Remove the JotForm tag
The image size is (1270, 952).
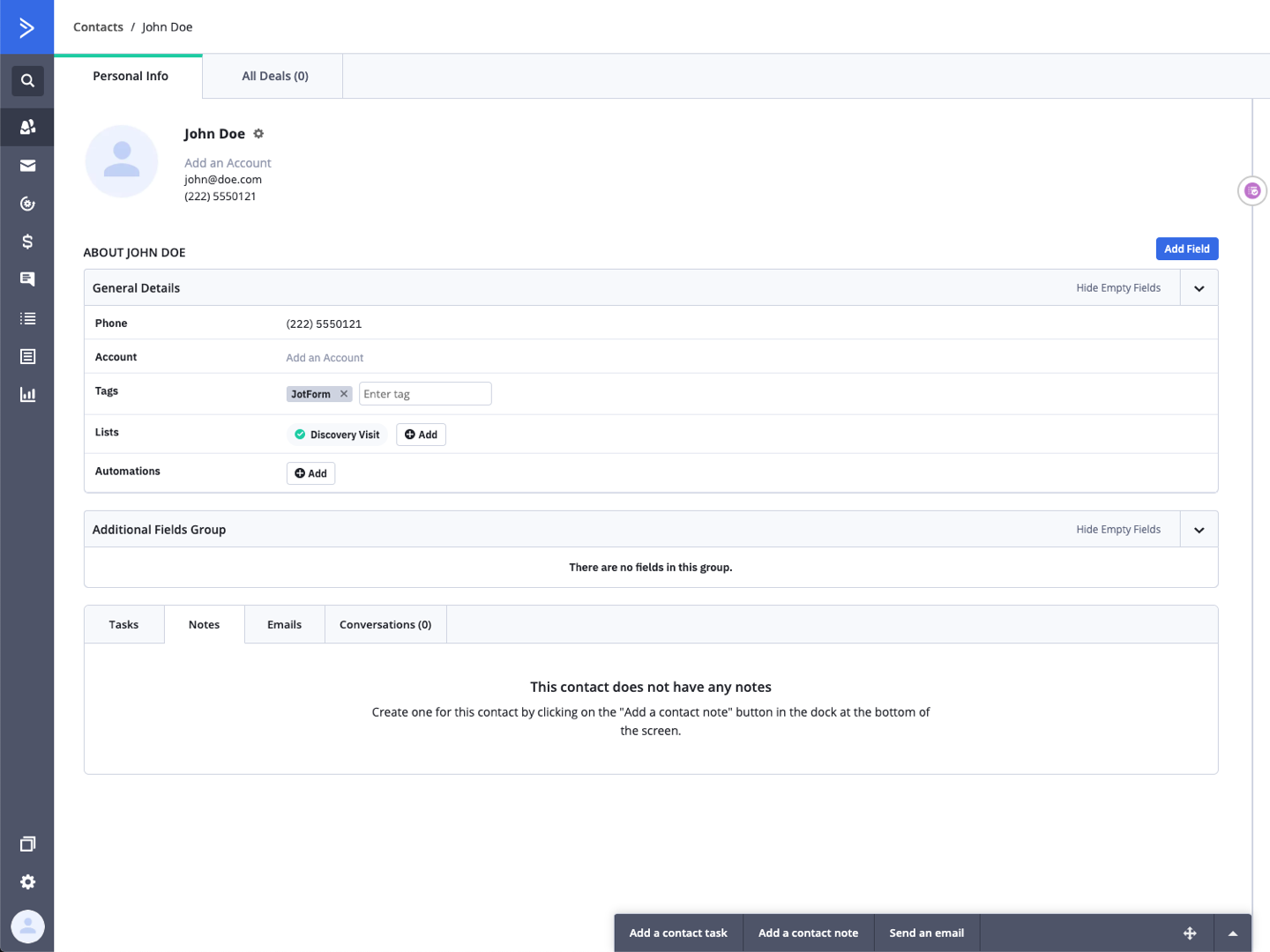(x=344, y=394)
